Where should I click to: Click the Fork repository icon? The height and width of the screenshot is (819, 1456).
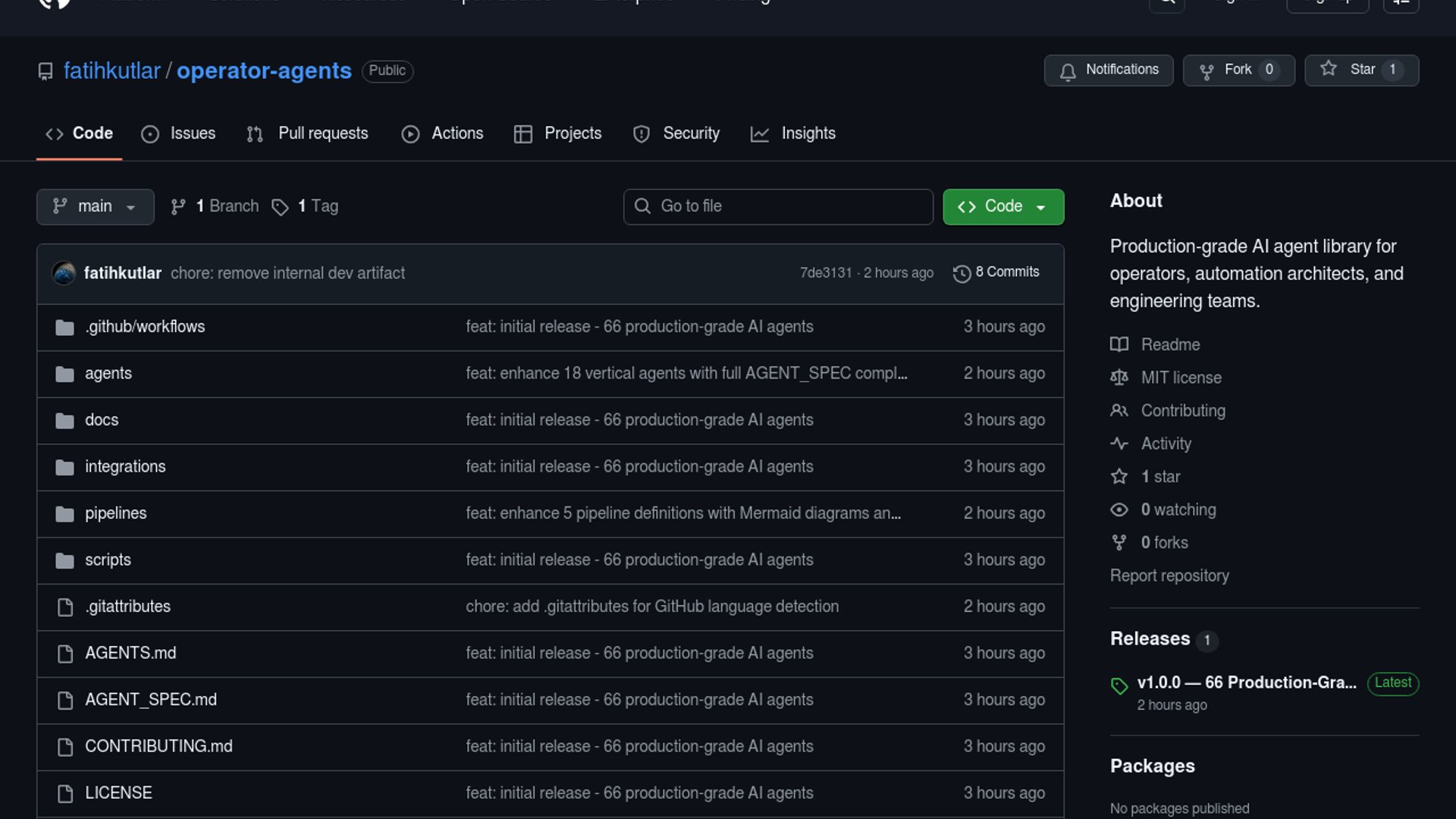click(x=1207, y=71)
